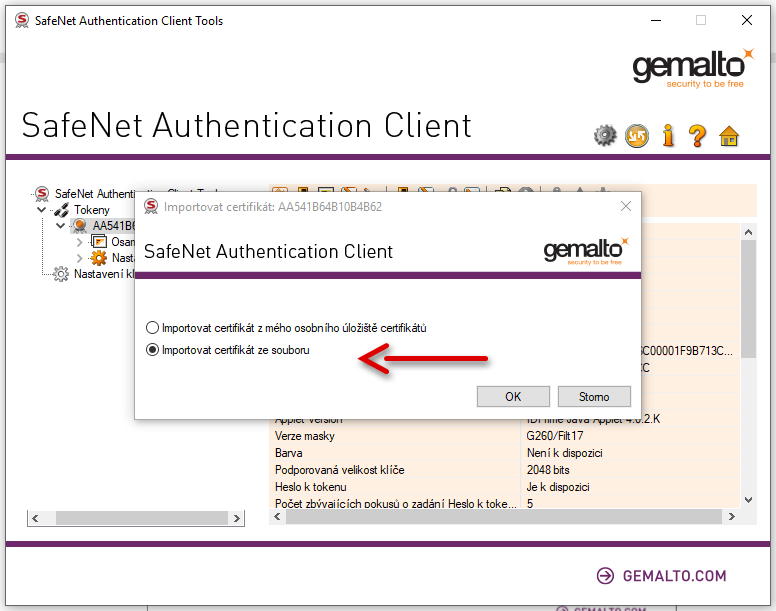
Task: Click details panel vertical scrollbar thumb
Action: [748, 299]
